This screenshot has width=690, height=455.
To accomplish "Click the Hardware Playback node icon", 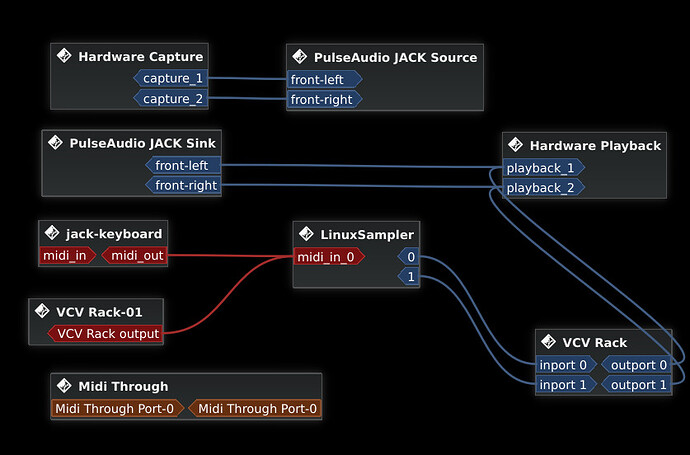I will point(515,144).
